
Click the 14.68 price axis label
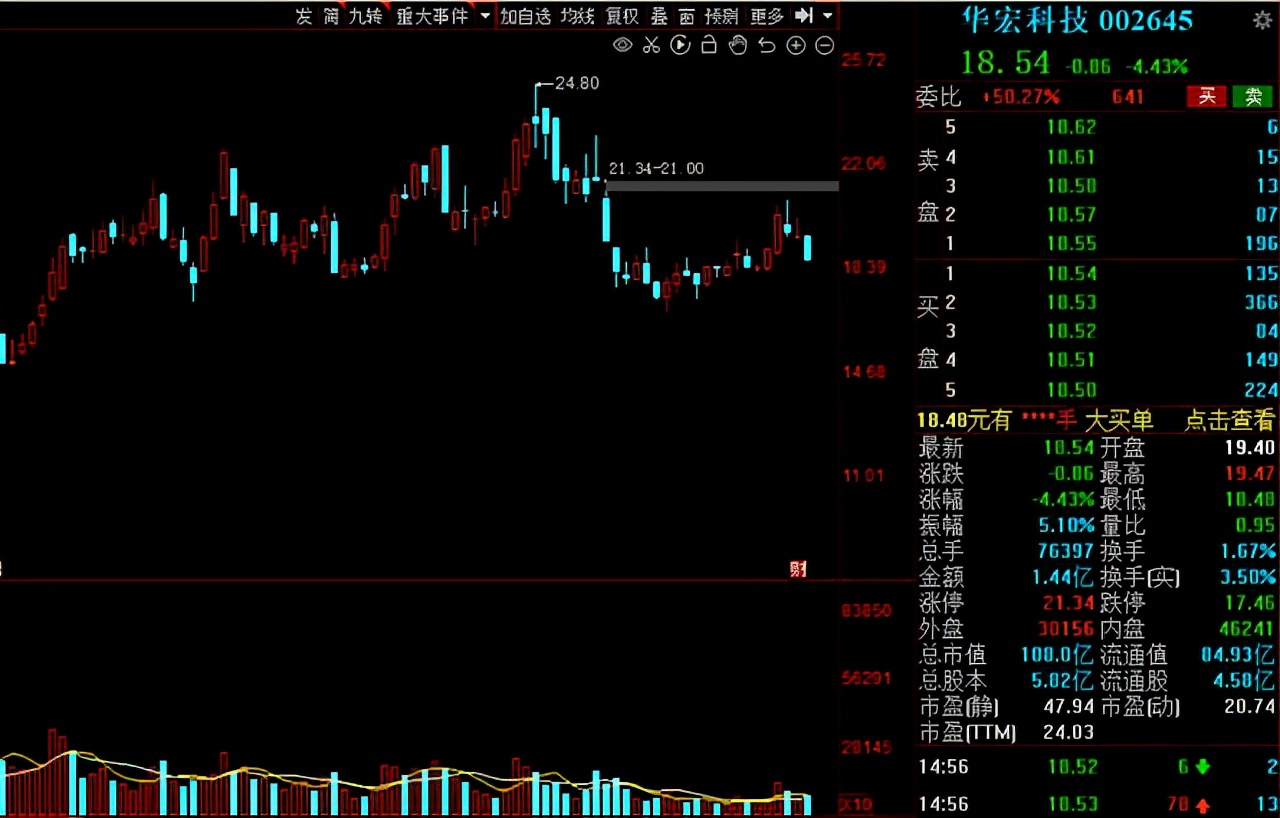pyautogui.click(x=865, y=372)
